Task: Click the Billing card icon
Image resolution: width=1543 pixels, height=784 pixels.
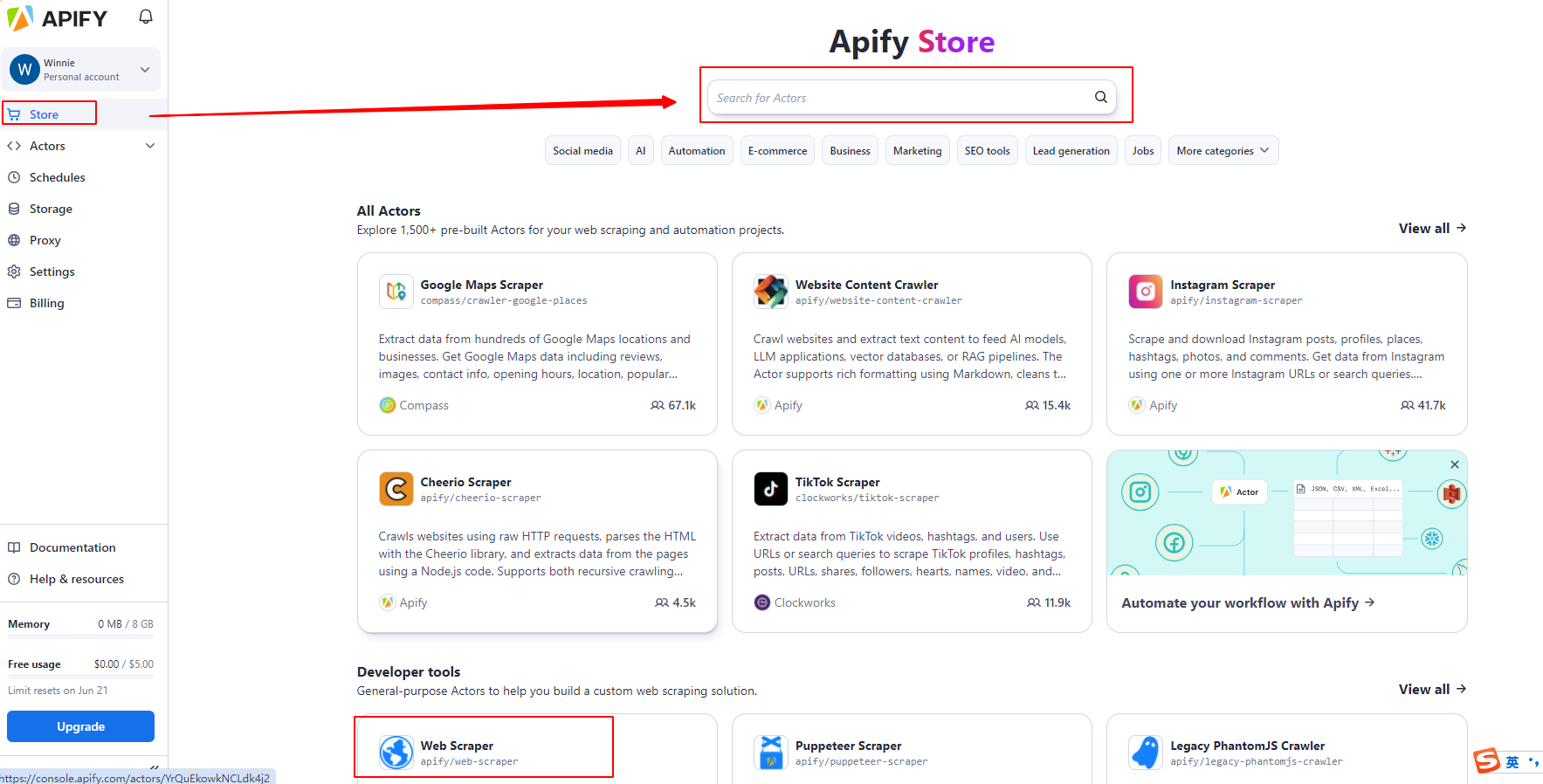Action: 14,303
